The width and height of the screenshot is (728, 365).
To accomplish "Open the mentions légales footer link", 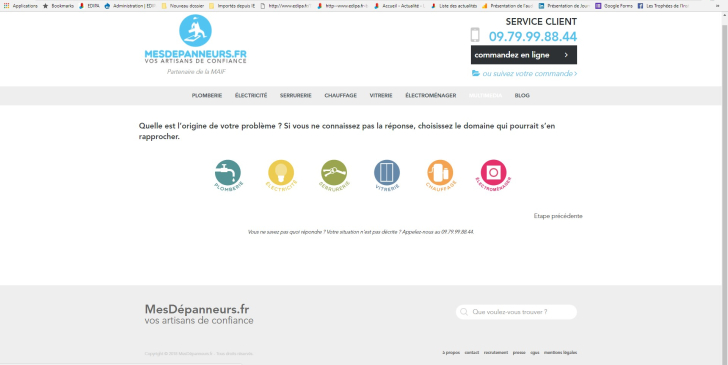I will (560, 352).
